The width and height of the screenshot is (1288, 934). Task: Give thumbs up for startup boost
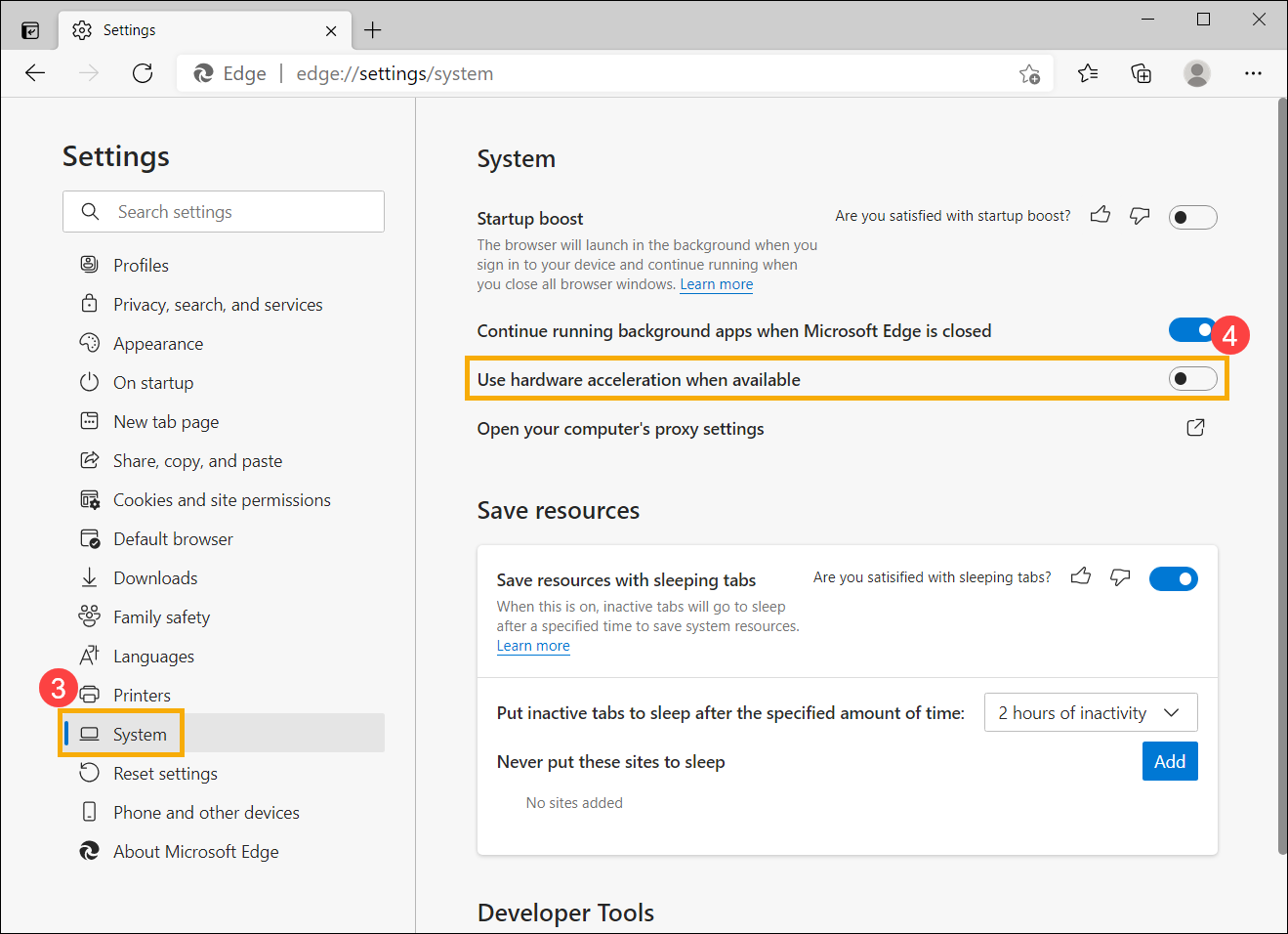(1101, 215)
